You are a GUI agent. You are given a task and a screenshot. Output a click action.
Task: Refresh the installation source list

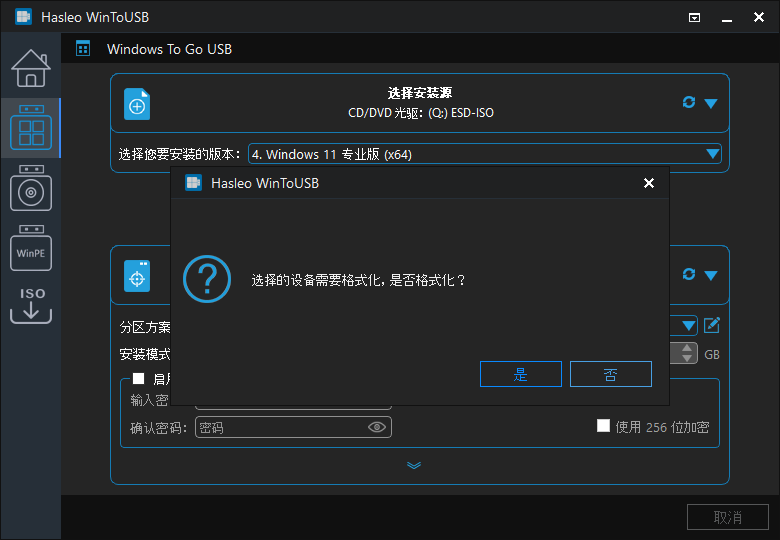(688, 102)
